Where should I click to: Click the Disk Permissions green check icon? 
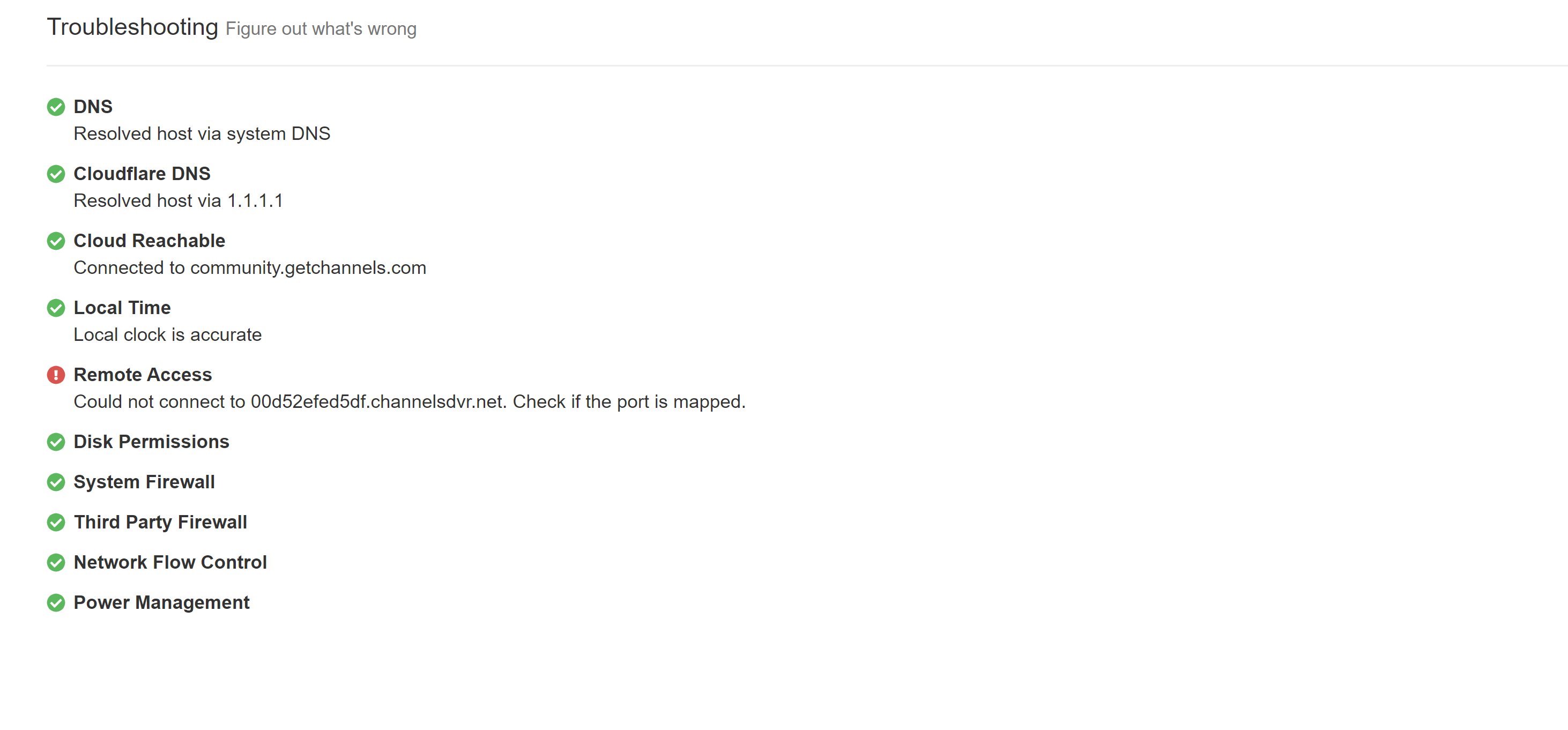(56, 442)
